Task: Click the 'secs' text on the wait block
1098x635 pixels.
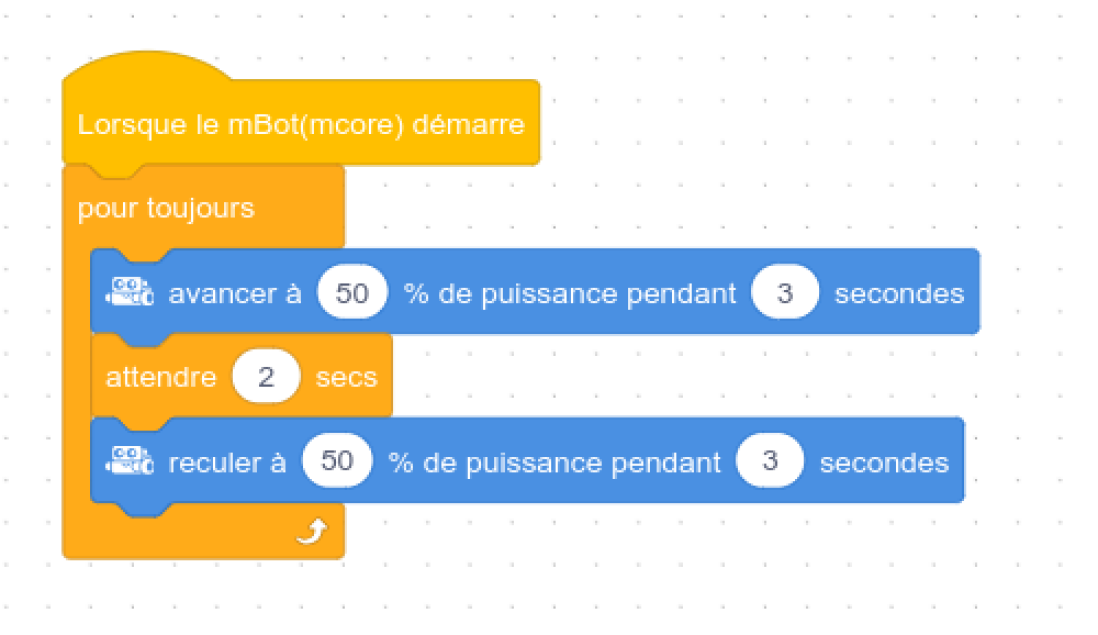Action: pyautogui.click(x=346, y=377)
